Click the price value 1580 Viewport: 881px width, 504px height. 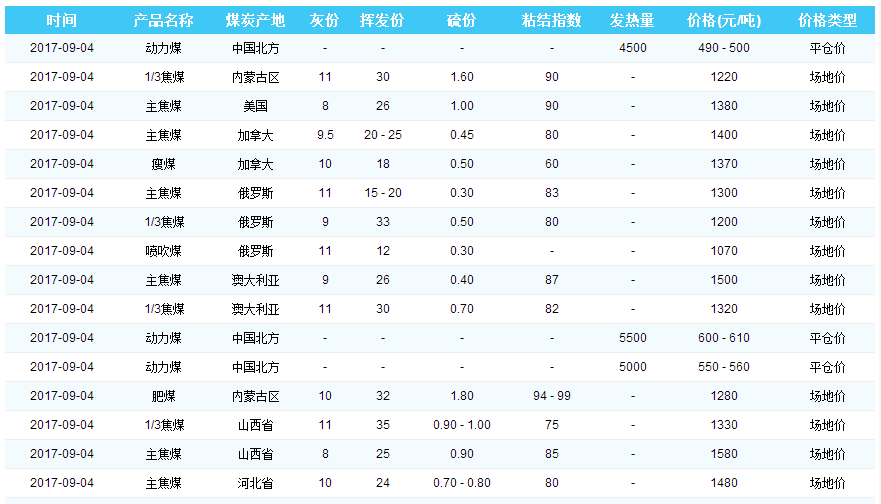(x=723, y=454)
